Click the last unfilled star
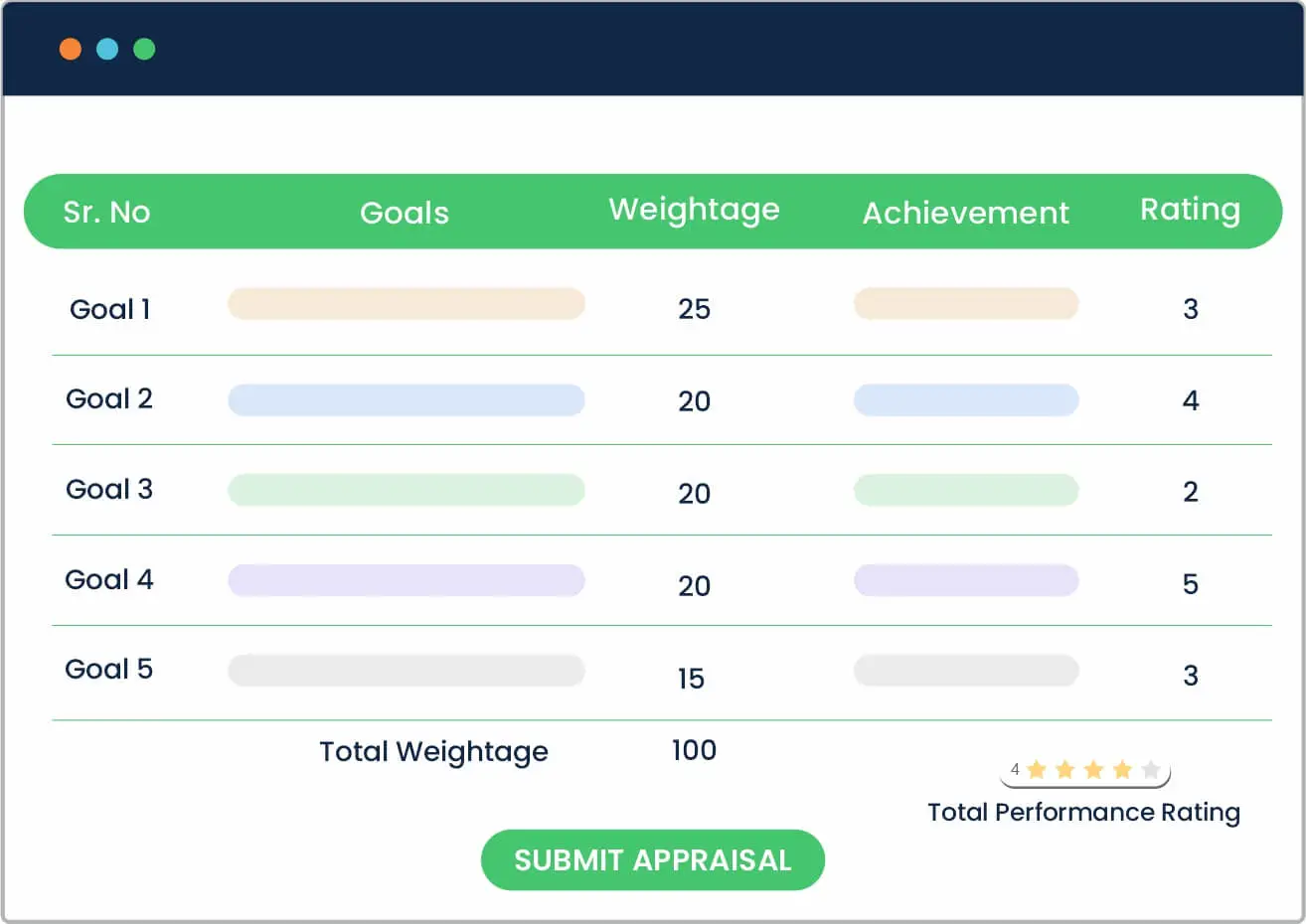 1151,768
